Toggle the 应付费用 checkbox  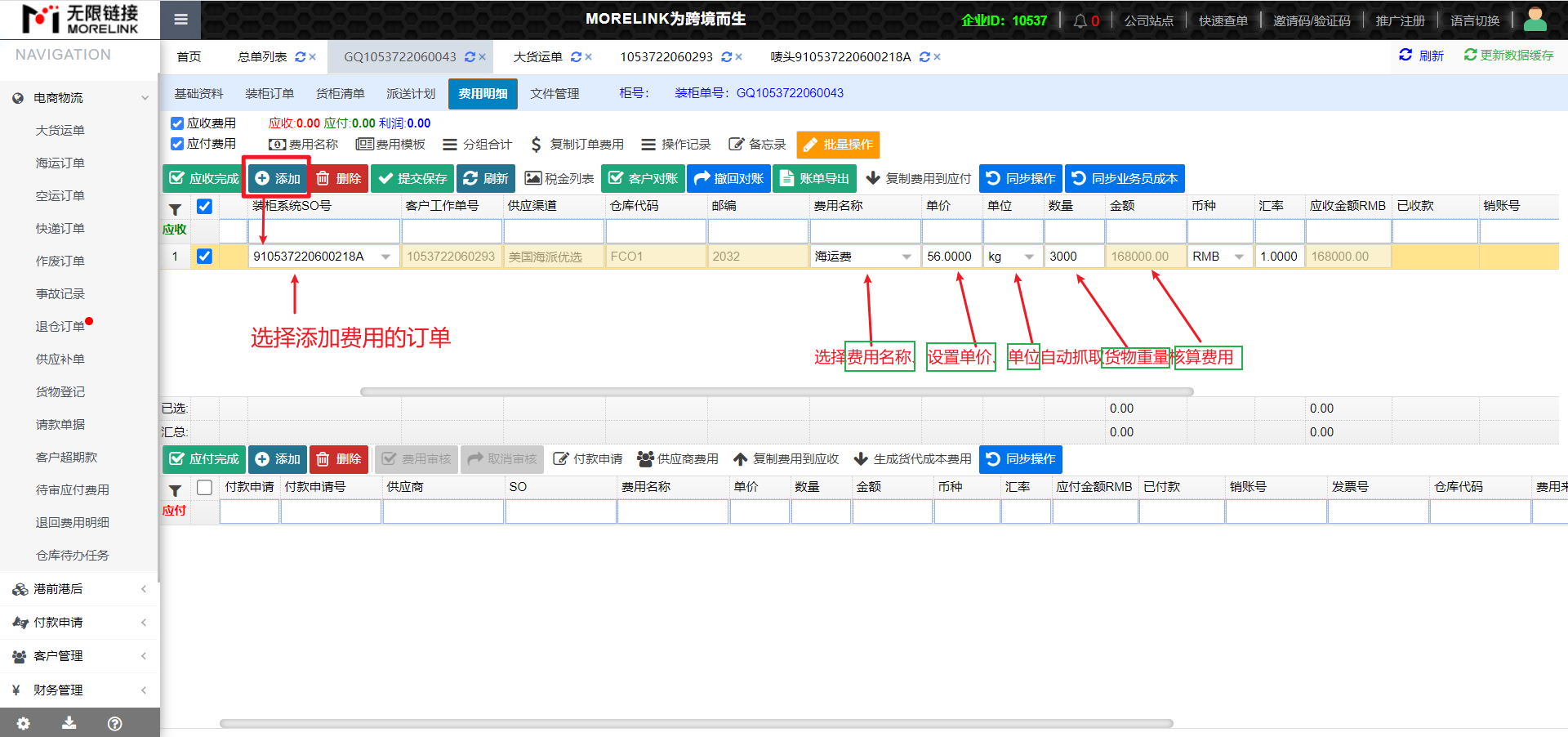tap(176, 144)
